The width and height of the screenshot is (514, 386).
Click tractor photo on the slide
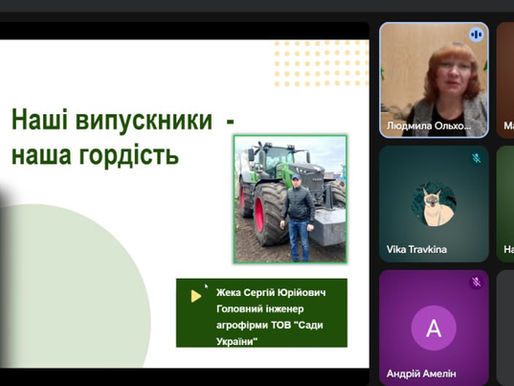pyautogui.click(x=290, y=199)
